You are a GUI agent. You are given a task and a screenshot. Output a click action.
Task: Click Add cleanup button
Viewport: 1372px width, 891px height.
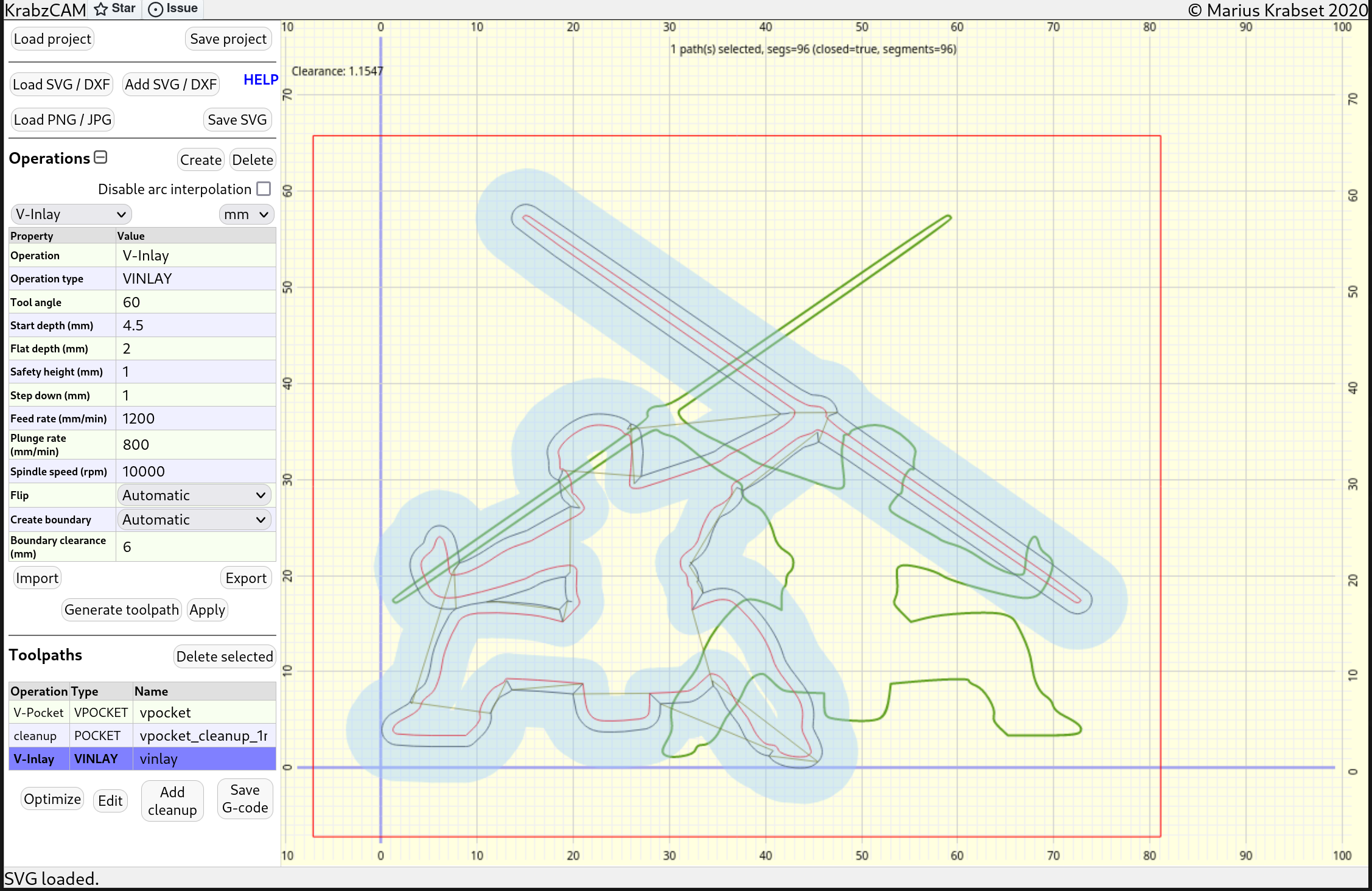pyautogui.click(x=172, y=801)
